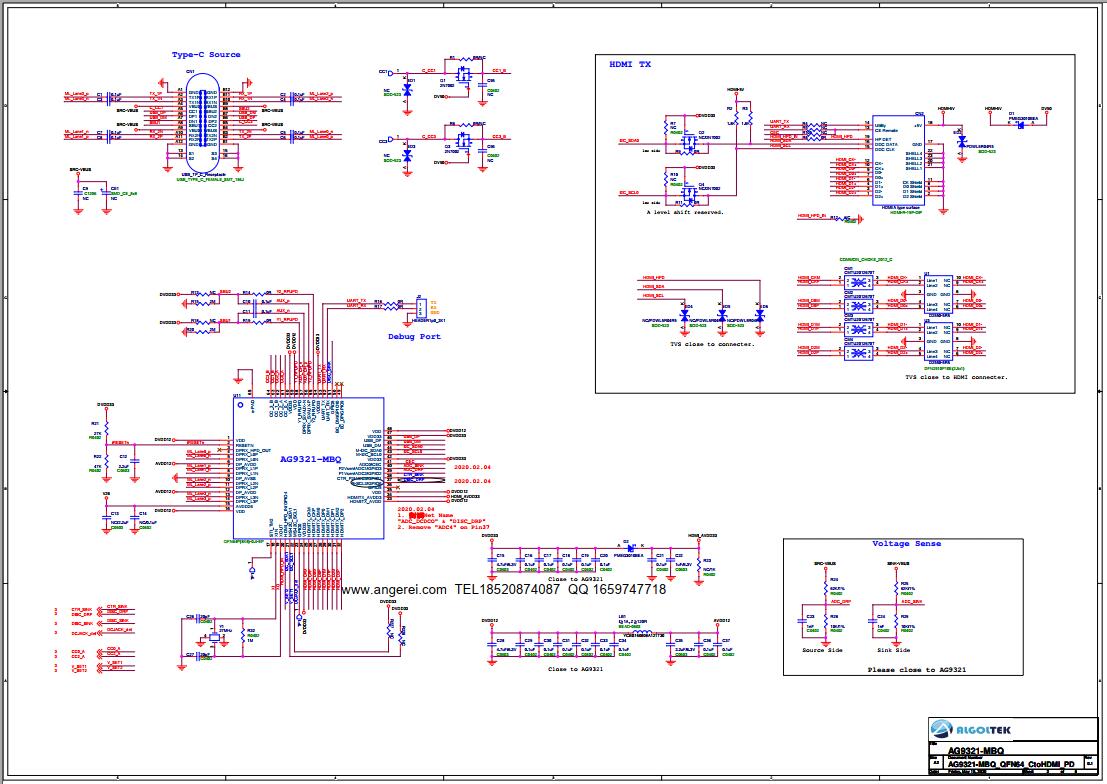The width and height of the screenshot is (1107, 784).
Task: Click the Q1 transistor on CC1 line
Action: [462, 74]
